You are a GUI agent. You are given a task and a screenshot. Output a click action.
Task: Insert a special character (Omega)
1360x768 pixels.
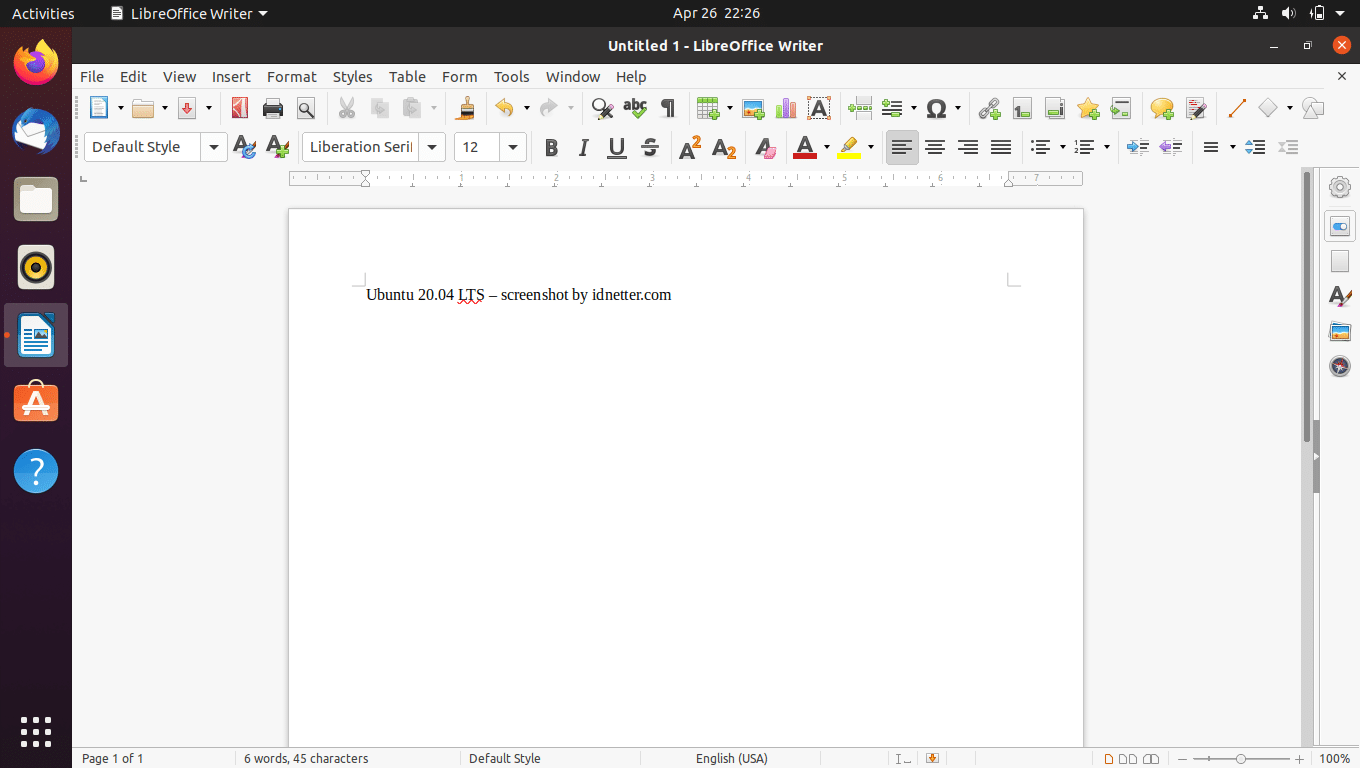937,108
